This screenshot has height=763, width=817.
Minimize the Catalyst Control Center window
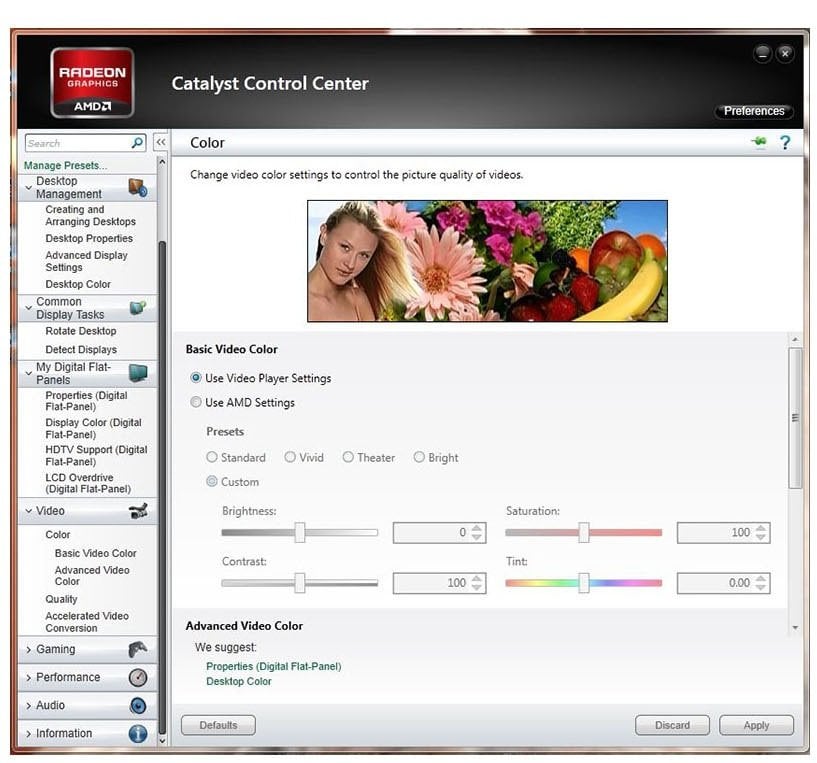(x=763, y=53)
